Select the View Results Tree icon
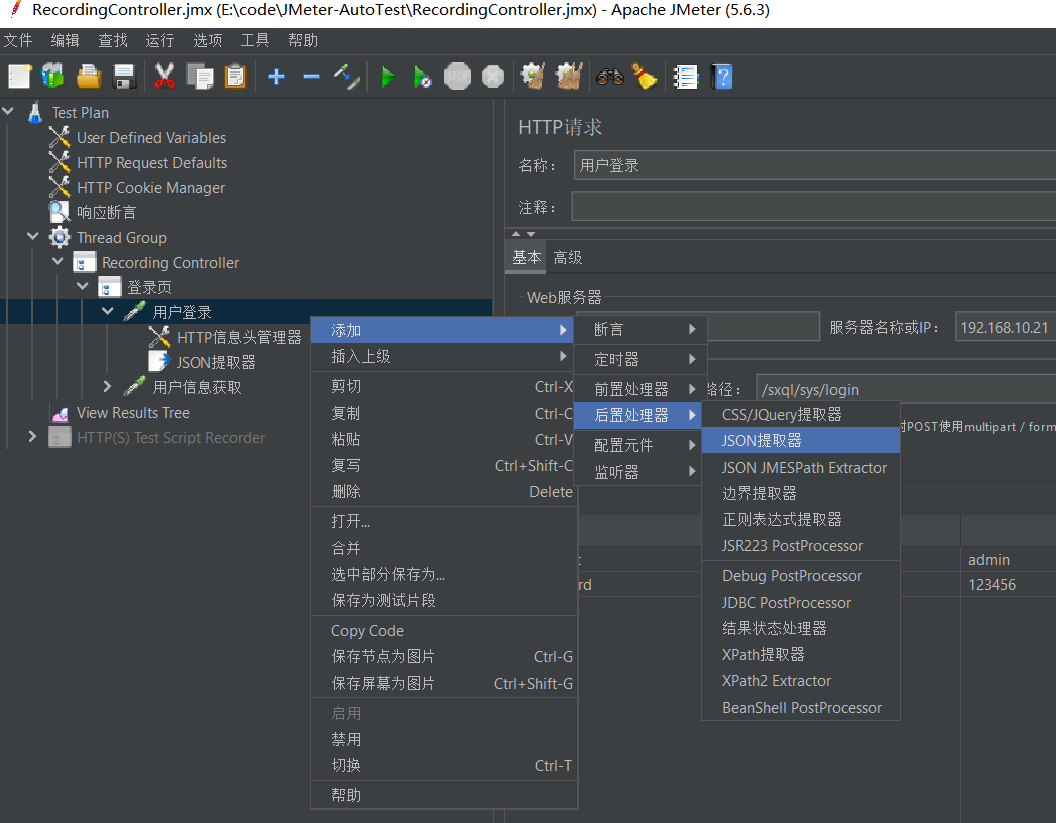Image resolution: width=1056 pixels, height=823 pixels. coord(59,413)
